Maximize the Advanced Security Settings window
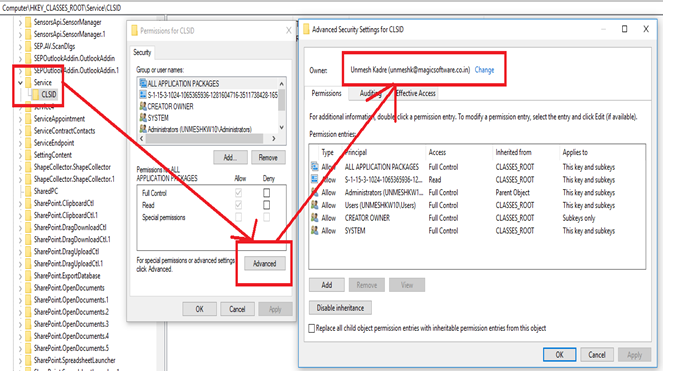The height and width of the screenshot is (374, 694). click(x=625, y=29)
